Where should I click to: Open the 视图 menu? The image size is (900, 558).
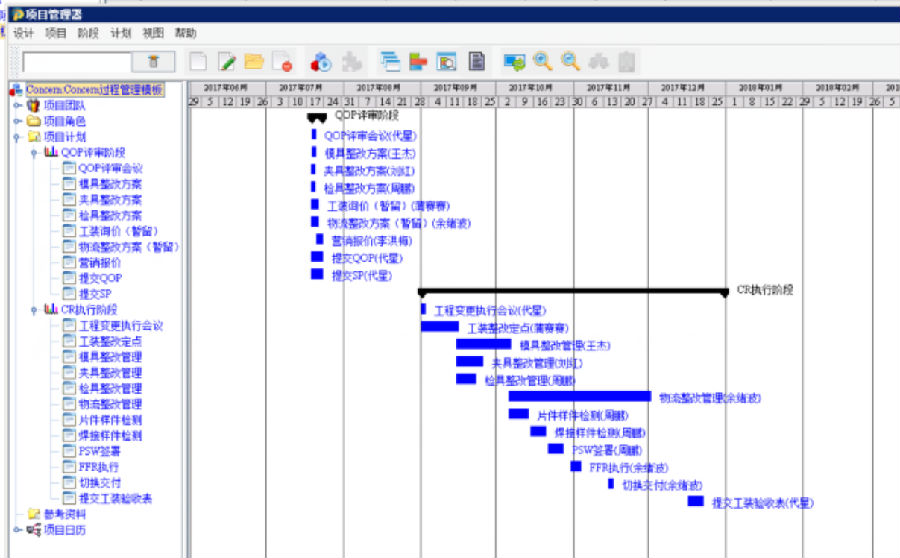[x=153, y=33]
